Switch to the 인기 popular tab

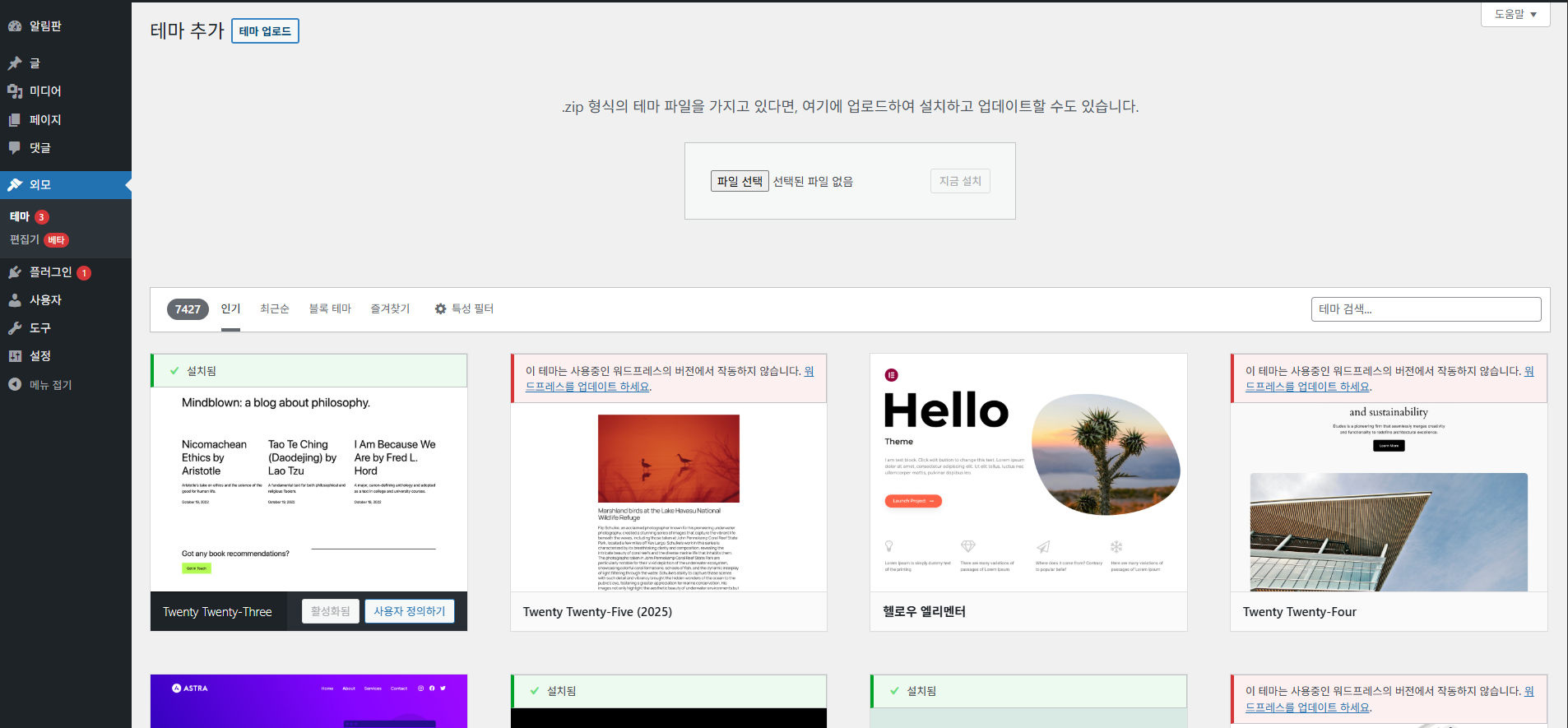[230, 308]
